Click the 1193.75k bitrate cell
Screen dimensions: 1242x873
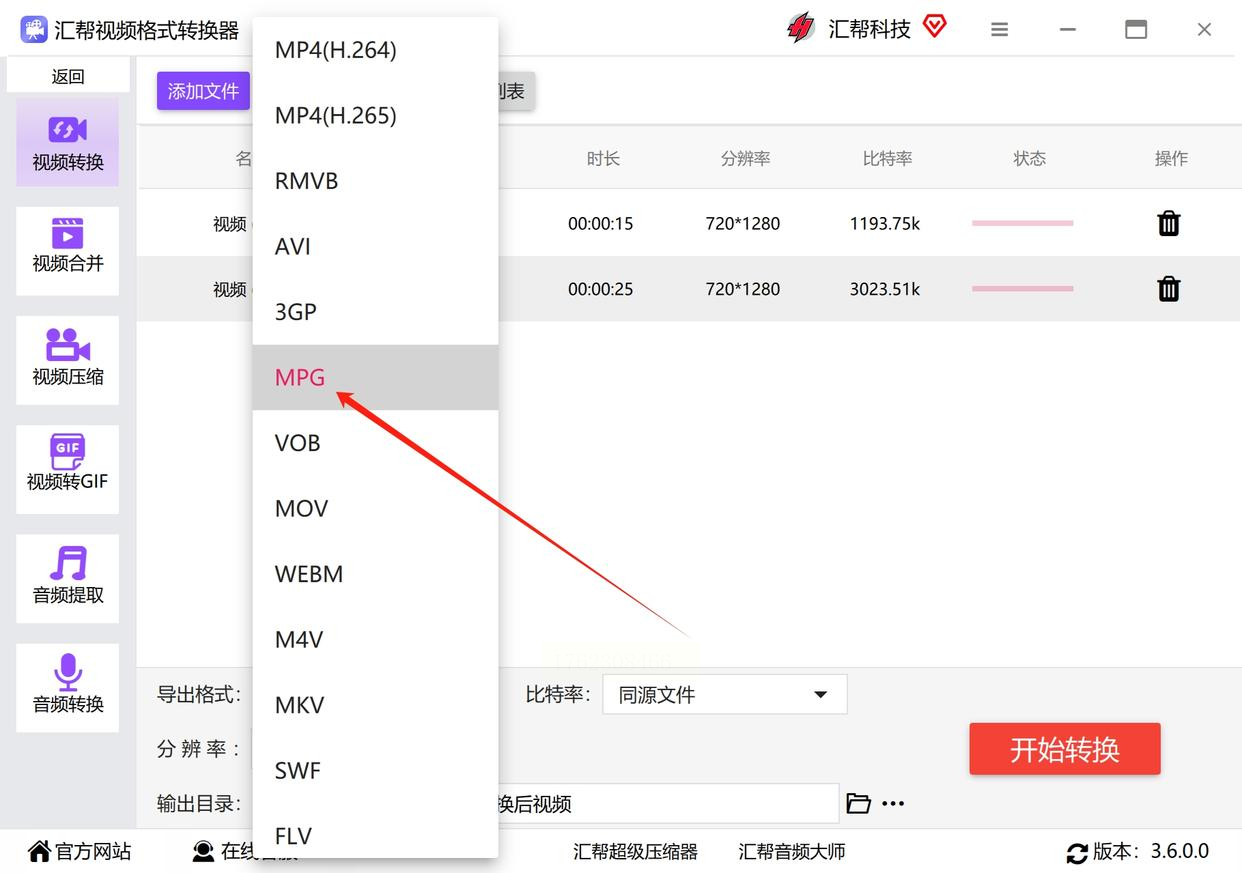coord(885,224)
